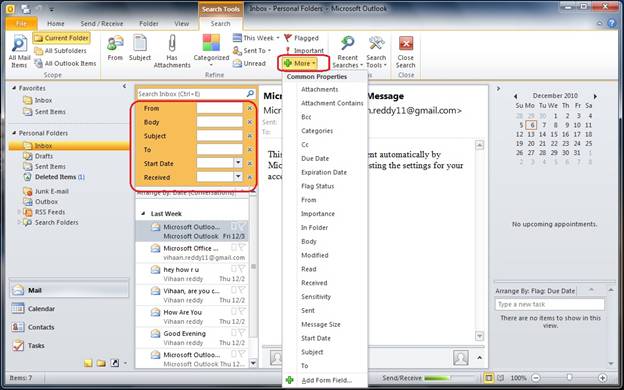Collapse the Personal Folders tree
The height and width of the screenshot is (390, 624).
click(x=14, y=133)
